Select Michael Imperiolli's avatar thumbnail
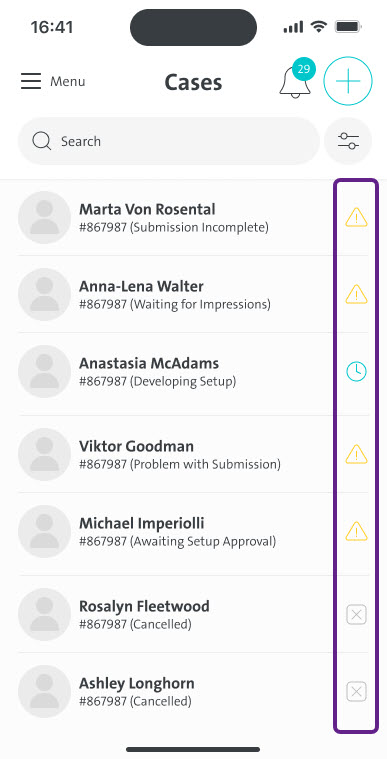This screenshot has height=759, width=387. point(45,531)
